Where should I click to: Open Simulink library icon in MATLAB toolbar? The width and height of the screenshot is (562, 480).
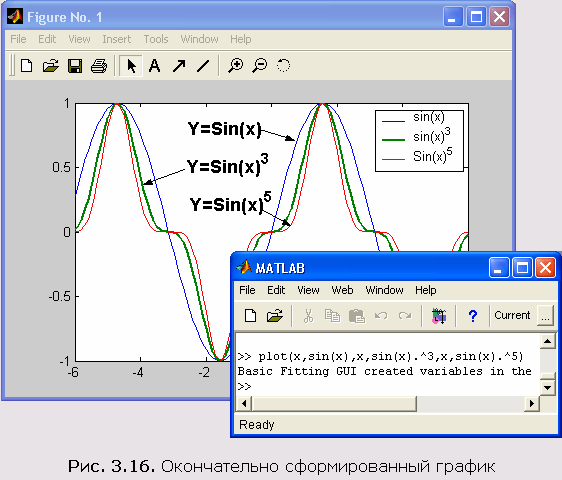point(439,316)
